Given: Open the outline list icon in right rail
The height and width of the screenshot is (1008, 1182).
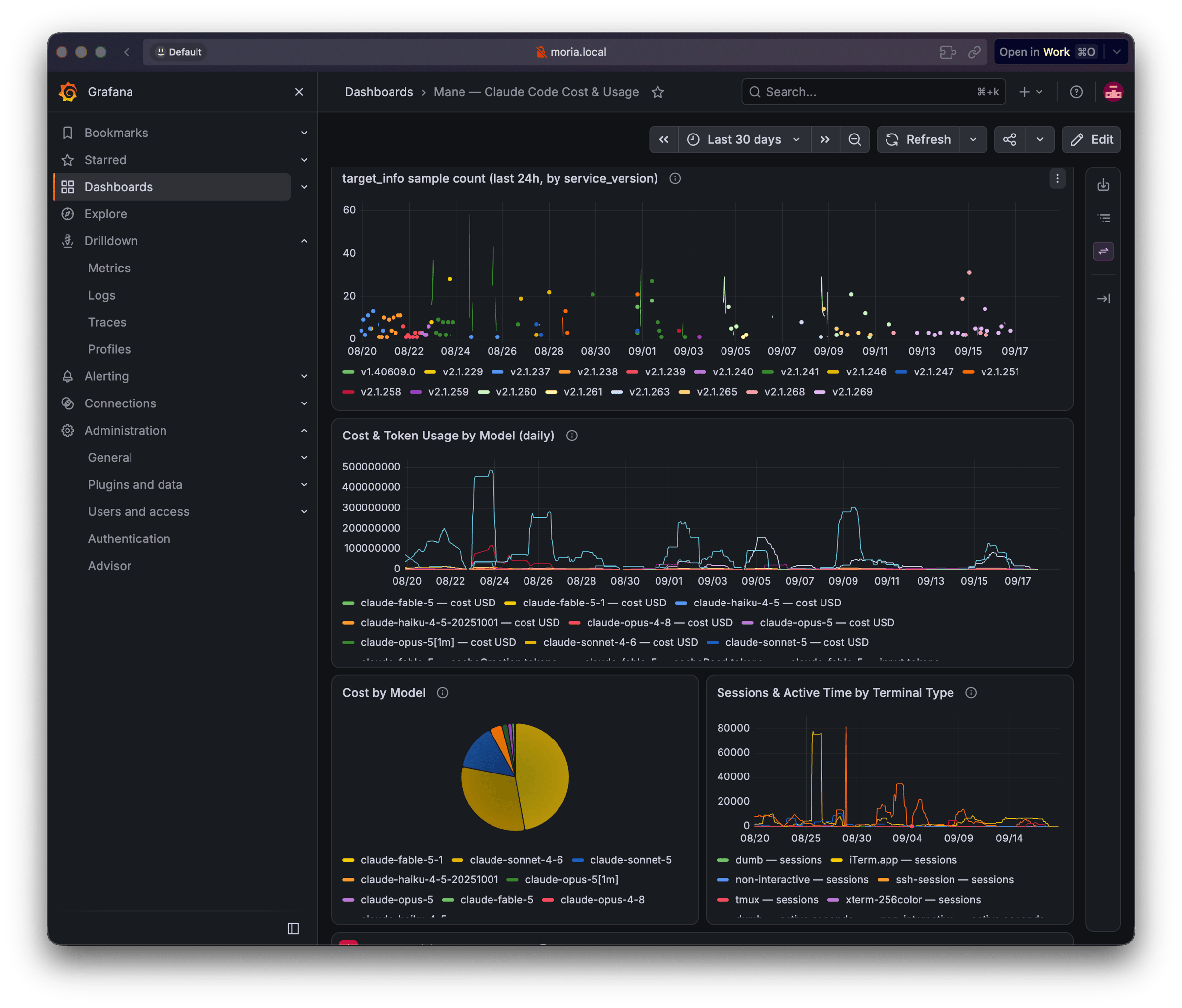Looking at the screenshot, I should click(x=1103, y=218).
